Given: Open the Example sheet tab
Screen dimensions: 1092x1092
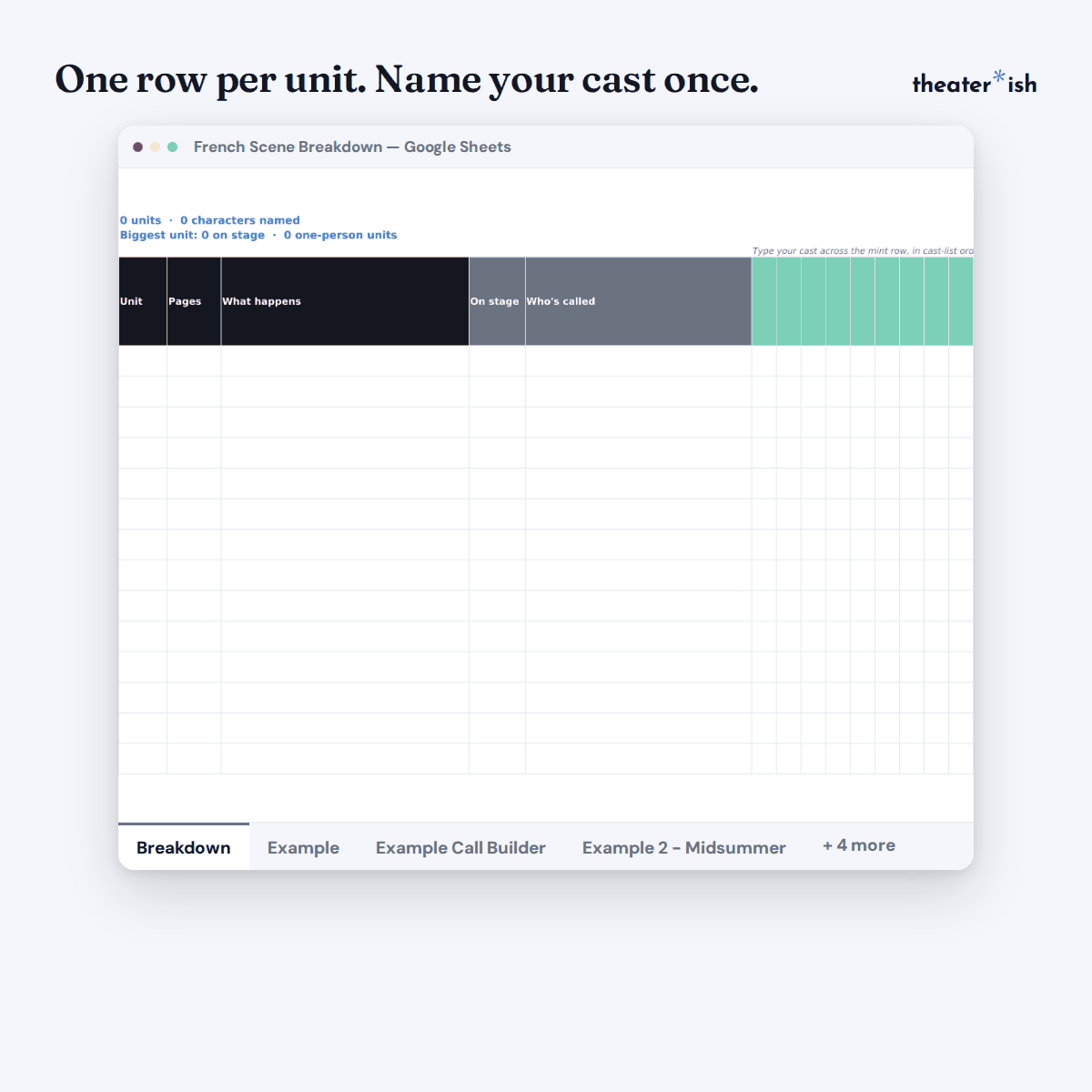Looking at the screenshot, I should (x=303, y=847).
